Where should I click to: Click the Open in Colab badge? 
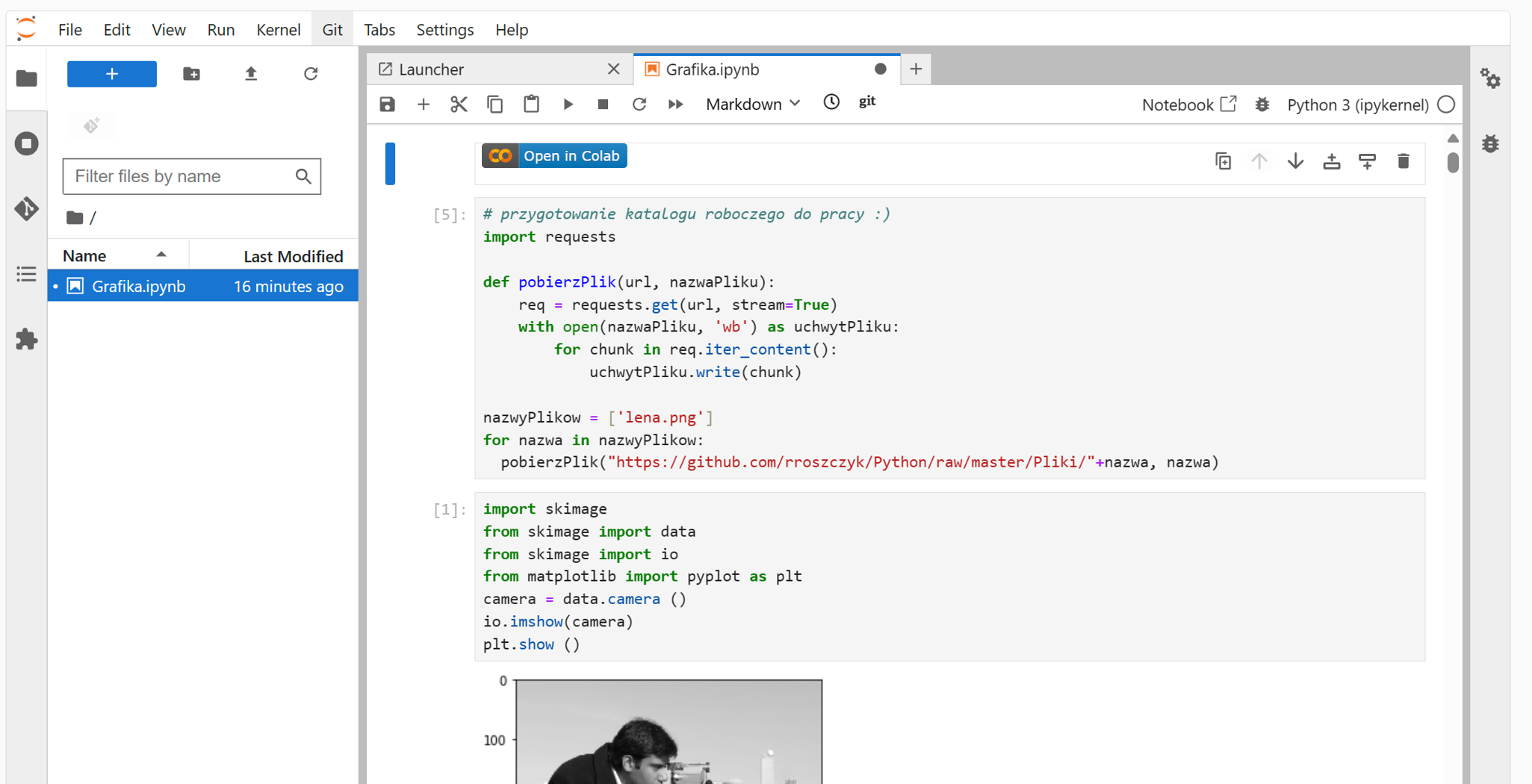(554, 155)
